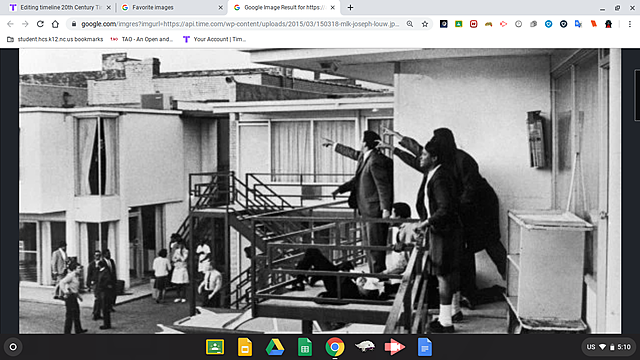This screenshot has height=360, width=640.
Task: Close the Favorite images tab
Action: [220, 7]
